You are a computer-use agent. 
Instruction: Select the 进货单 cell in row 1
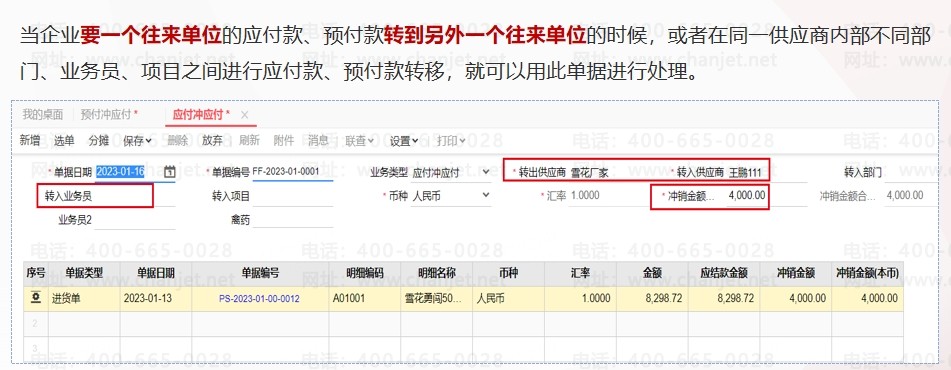(84, 298)
